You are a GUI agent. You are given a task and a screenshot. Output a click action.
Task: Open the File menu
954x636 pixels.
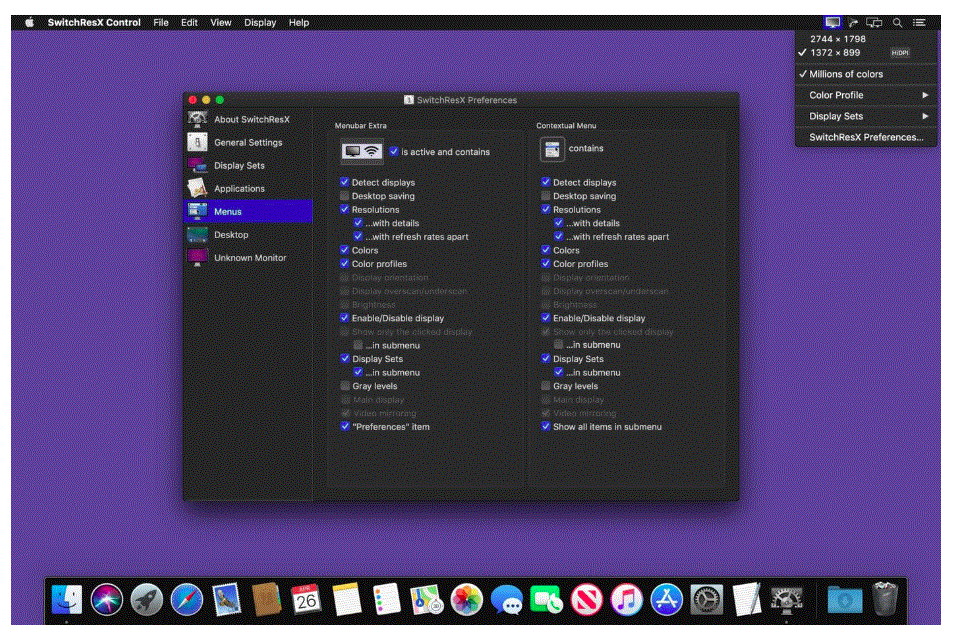pos(161,23)
